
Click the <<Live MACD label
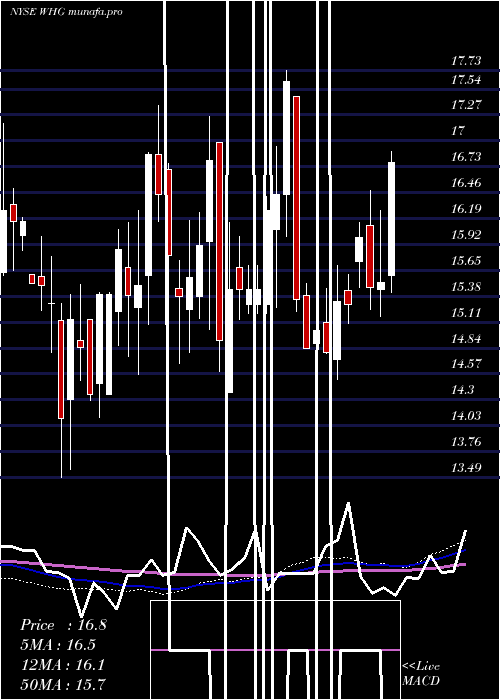coord(421,673)
